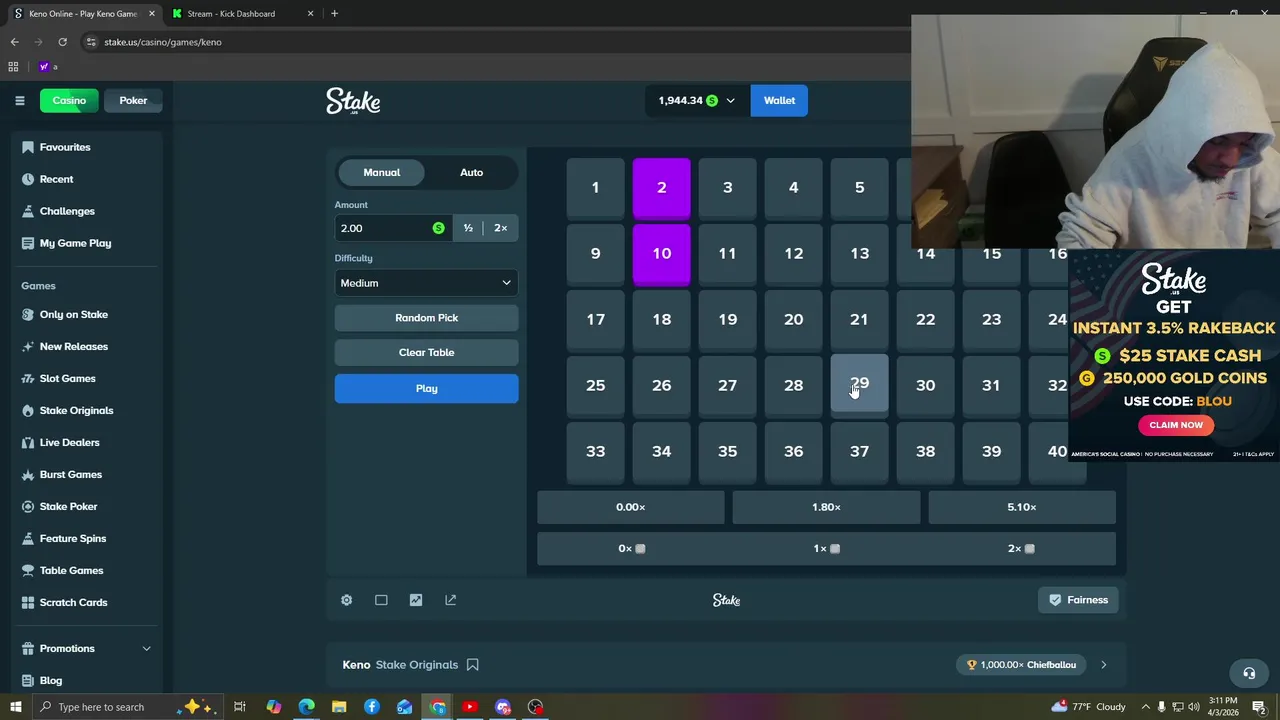1280x720 pixels.
Task: Toggle theatre mode for the game
Action: [x=381, y=600]
